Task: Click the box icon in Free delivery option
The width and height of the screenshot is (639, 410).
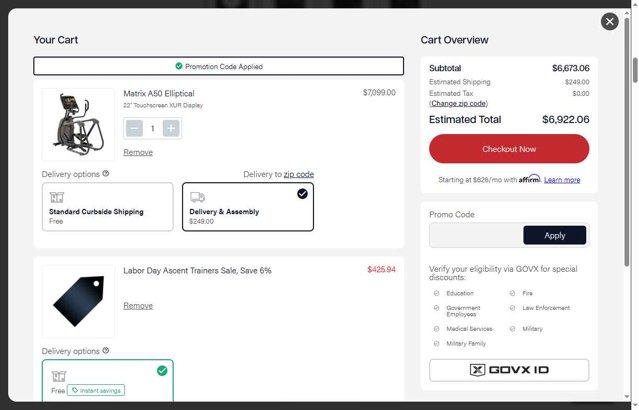Action: tap(59, 376)
